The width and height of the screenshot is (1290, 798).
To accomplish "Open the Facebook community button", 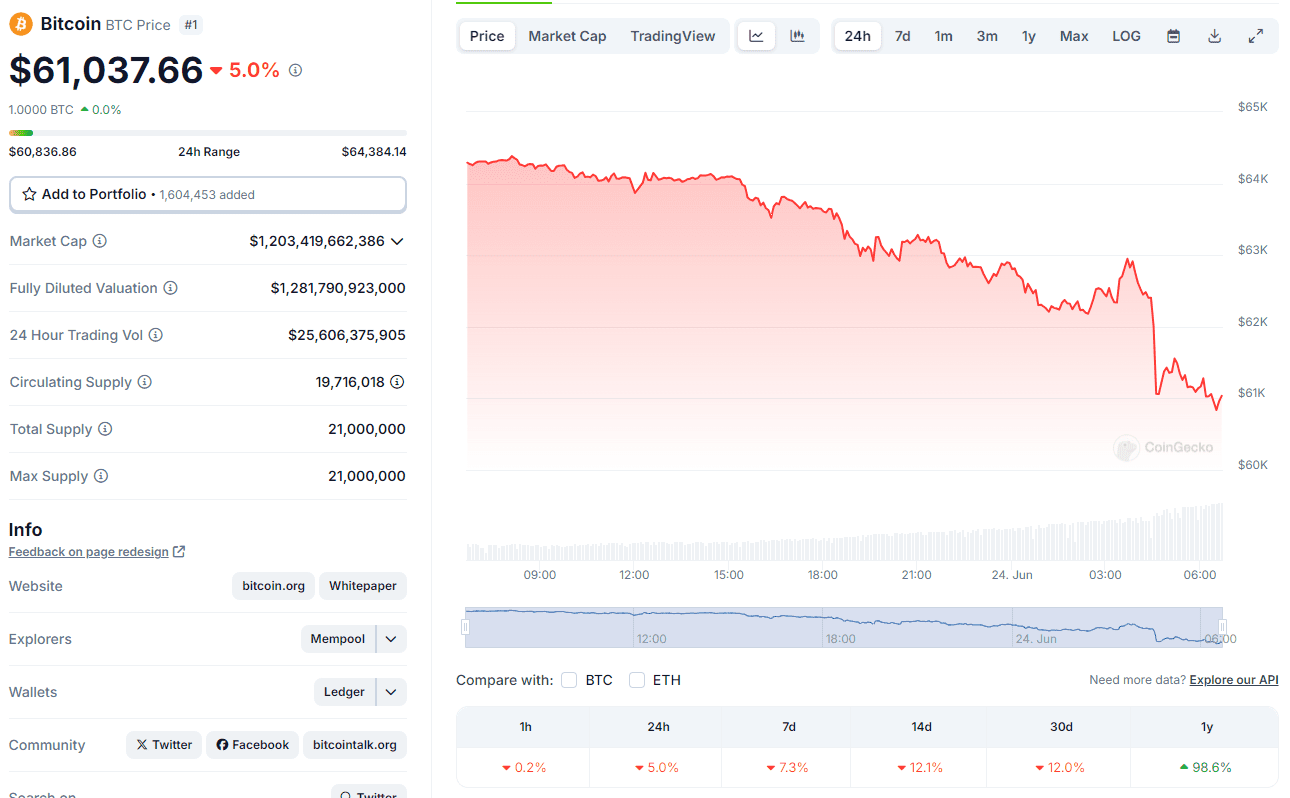I will (252, 745).
